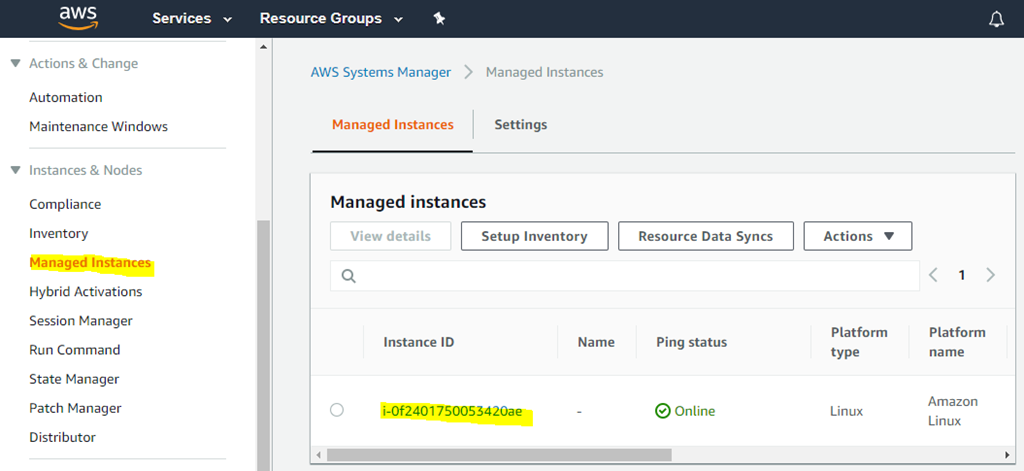Click the Setup Inventory button
This screenshot has height=471, width=1024.
pos(534,236)
